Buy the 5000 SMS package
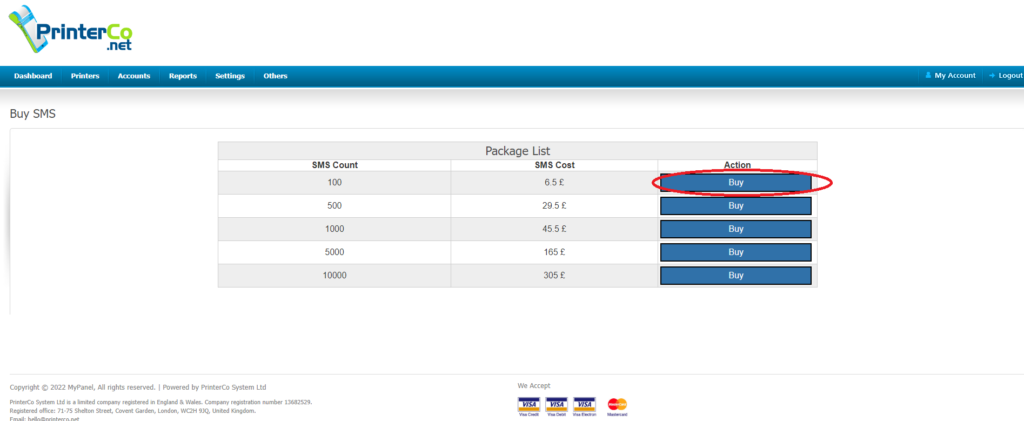 pyautogui.click(x=736, y=252)
